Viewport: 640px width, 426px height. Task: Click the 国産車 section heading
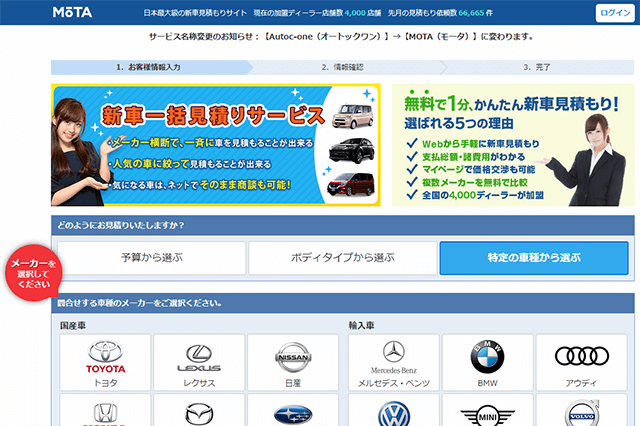click(x=73, y=326)
